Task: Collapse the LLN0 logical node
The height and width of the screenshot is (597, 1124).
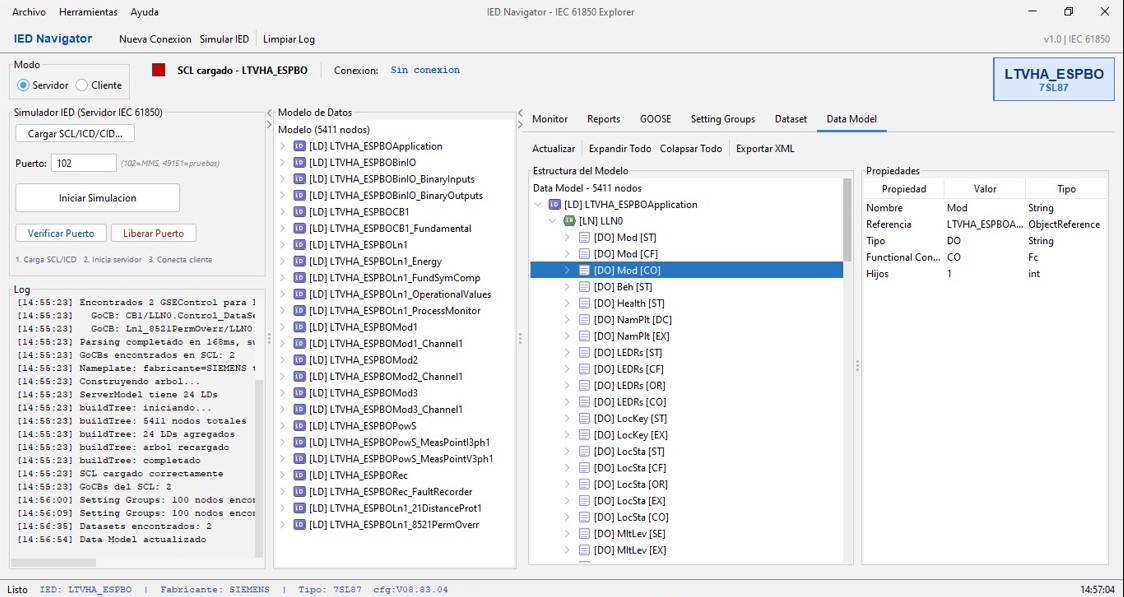Action: coord(553,221)
